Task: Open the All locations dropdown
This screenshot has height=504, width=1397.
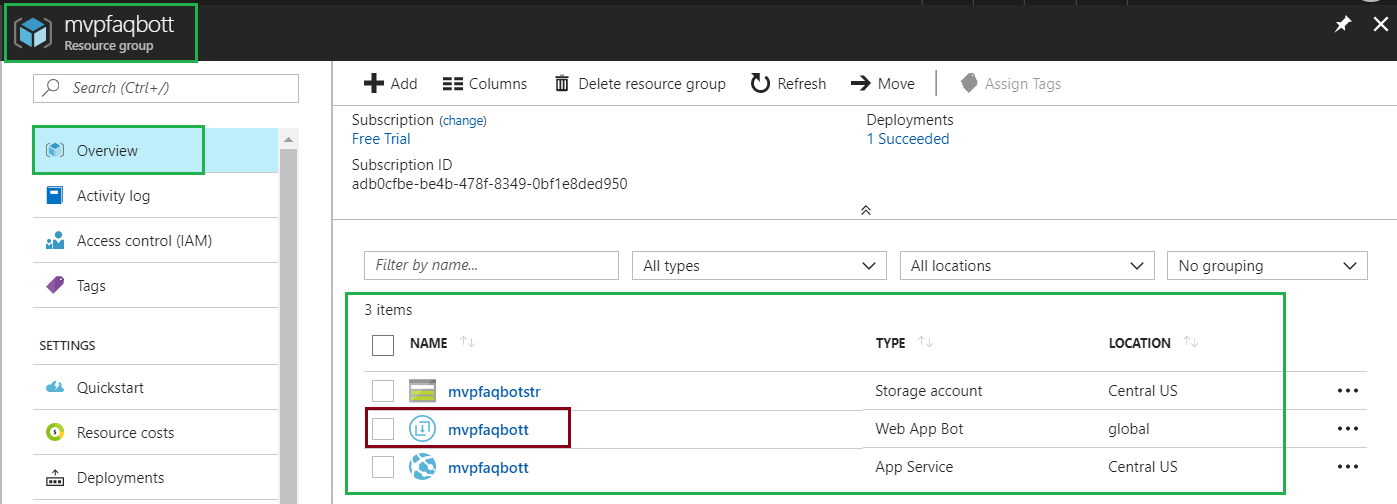Action: (1026, 266)
